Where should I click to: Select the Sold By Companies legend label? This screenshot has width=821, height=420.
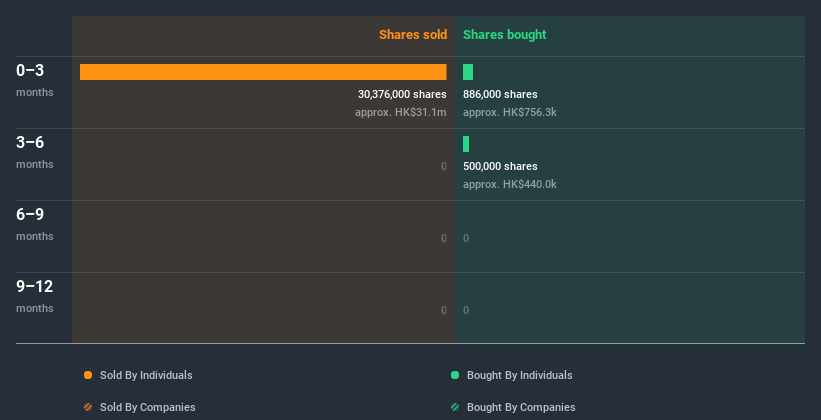[148, 407]
